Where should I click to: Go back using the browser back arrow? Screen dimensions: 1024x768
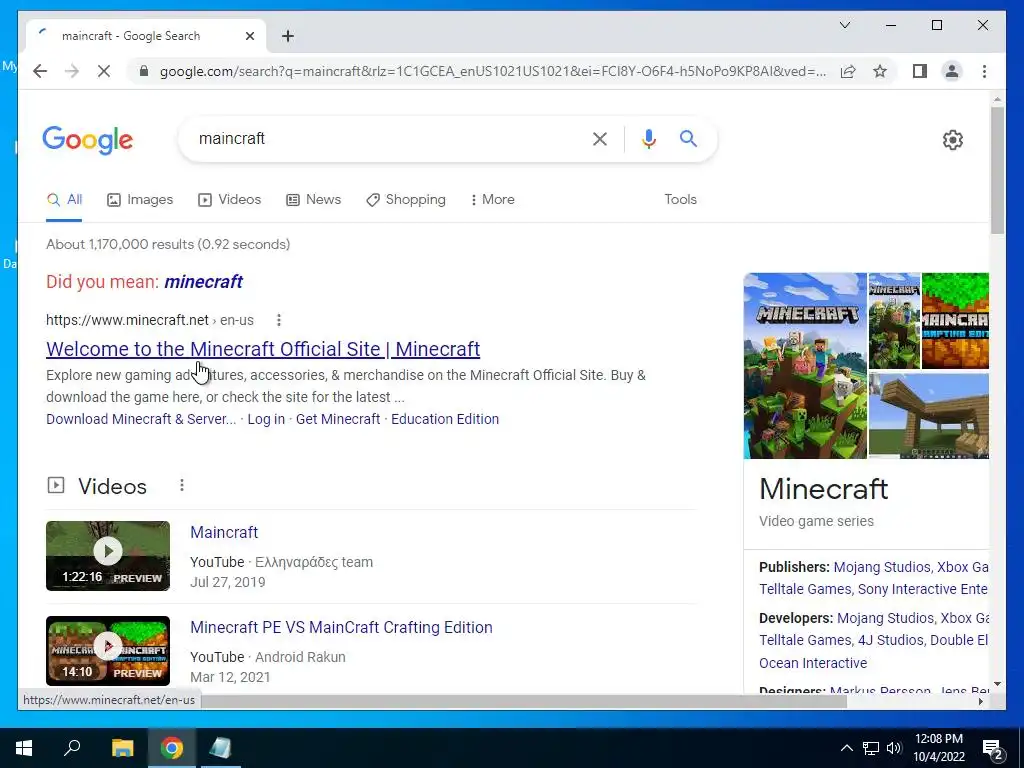point(40,71)
